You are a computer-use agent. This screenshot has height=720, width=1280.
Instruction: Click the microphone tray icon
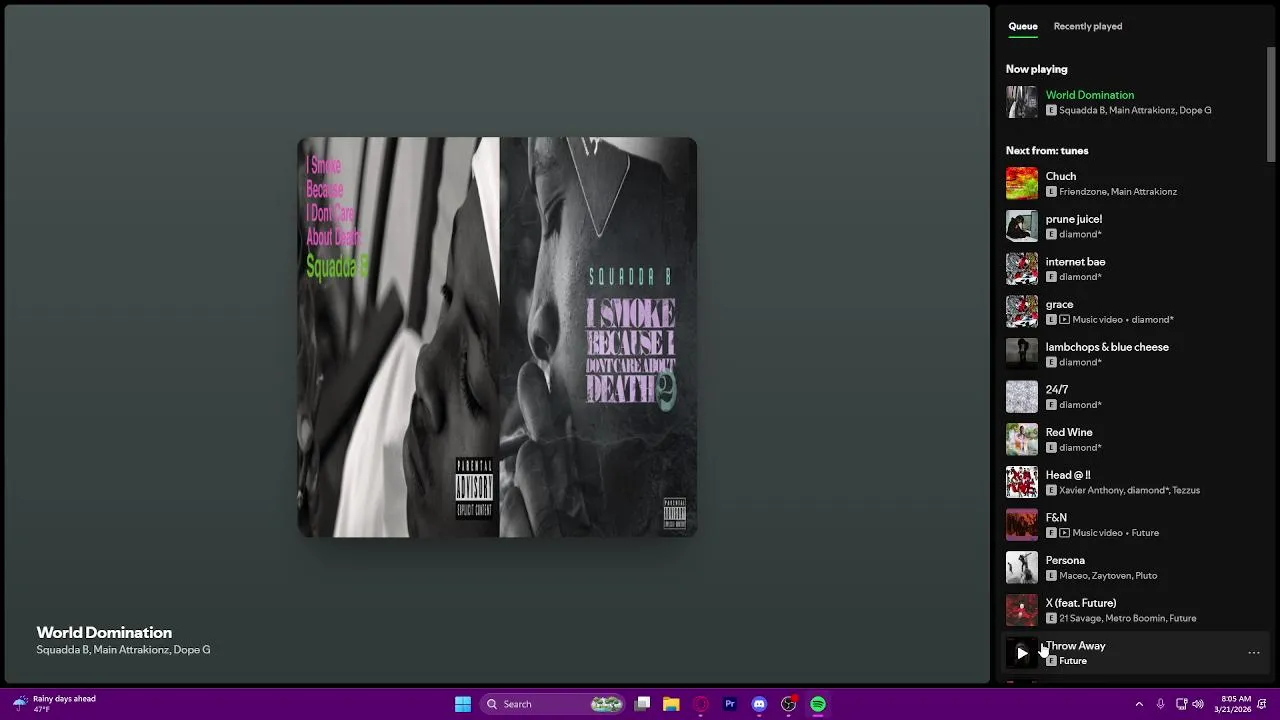tap(1160, 704)
